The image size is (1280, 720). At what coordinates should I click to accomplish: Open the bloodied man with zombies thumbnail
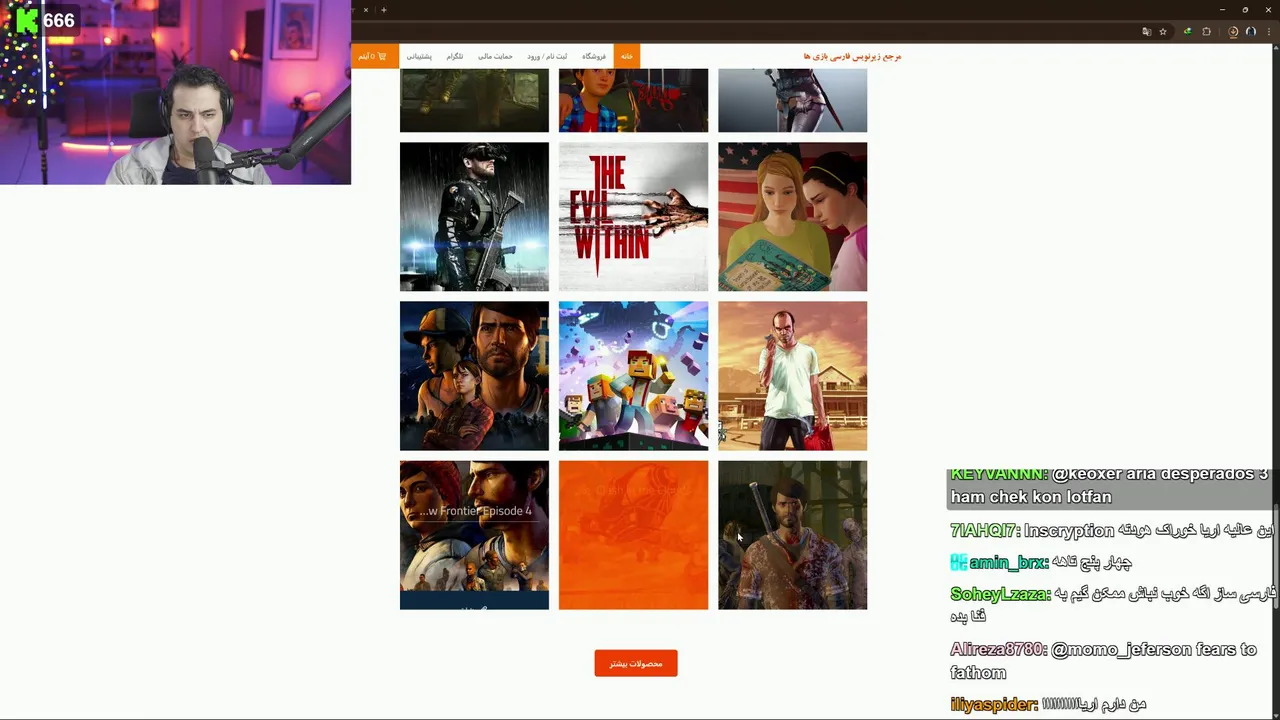[x=792, y=535]
